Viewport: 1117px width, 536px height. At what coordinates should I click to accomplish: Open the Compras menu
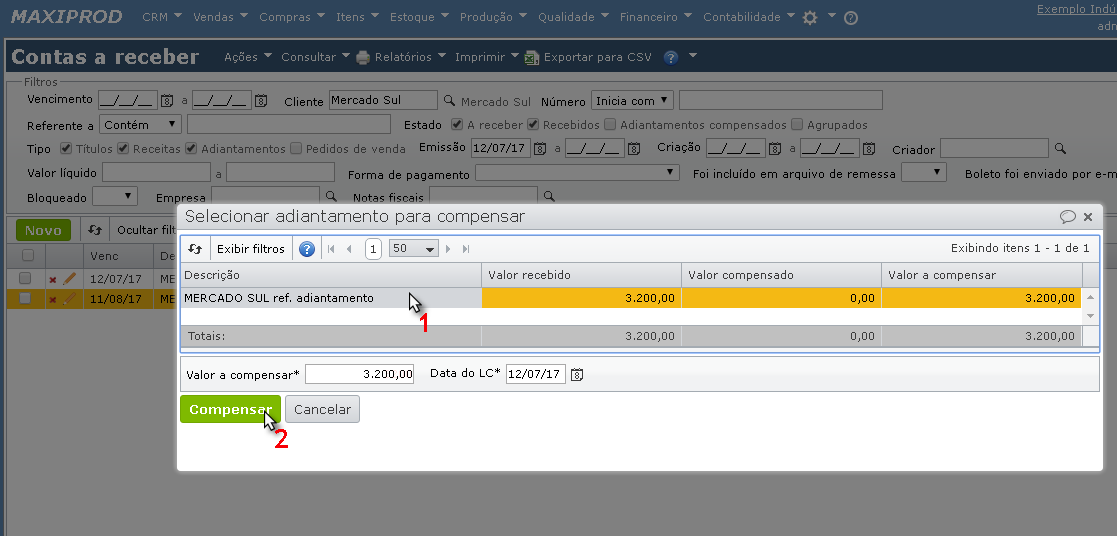coord(292,17)
